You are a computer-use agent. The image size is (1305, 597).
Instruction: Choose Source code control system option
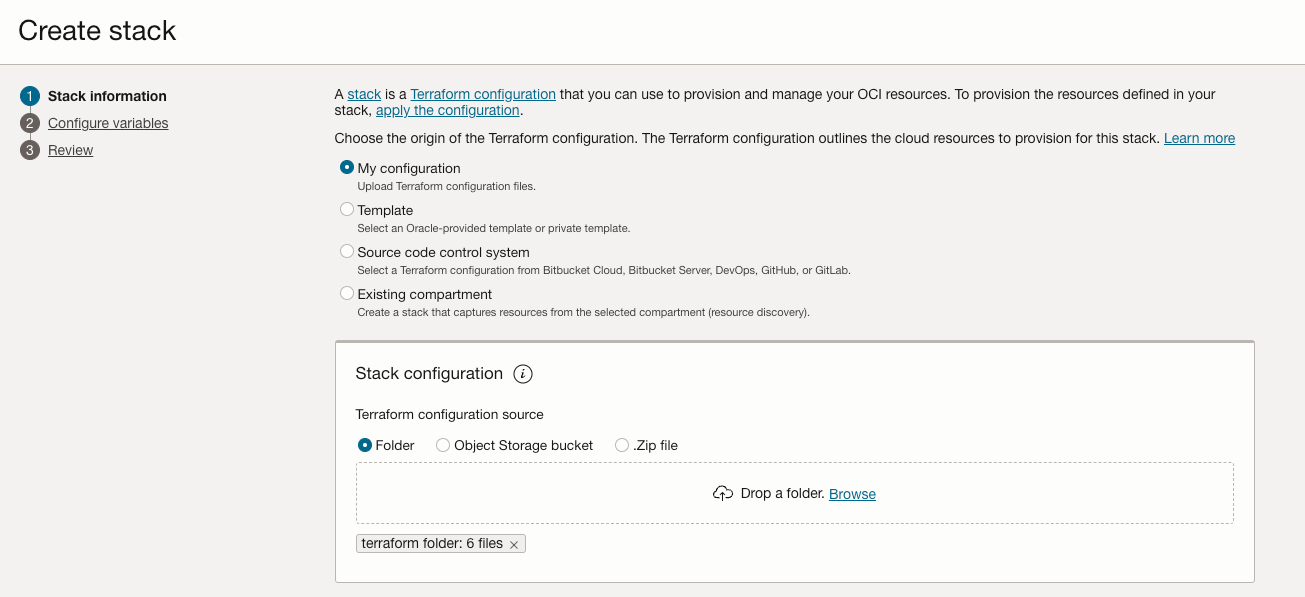[347, 252]
